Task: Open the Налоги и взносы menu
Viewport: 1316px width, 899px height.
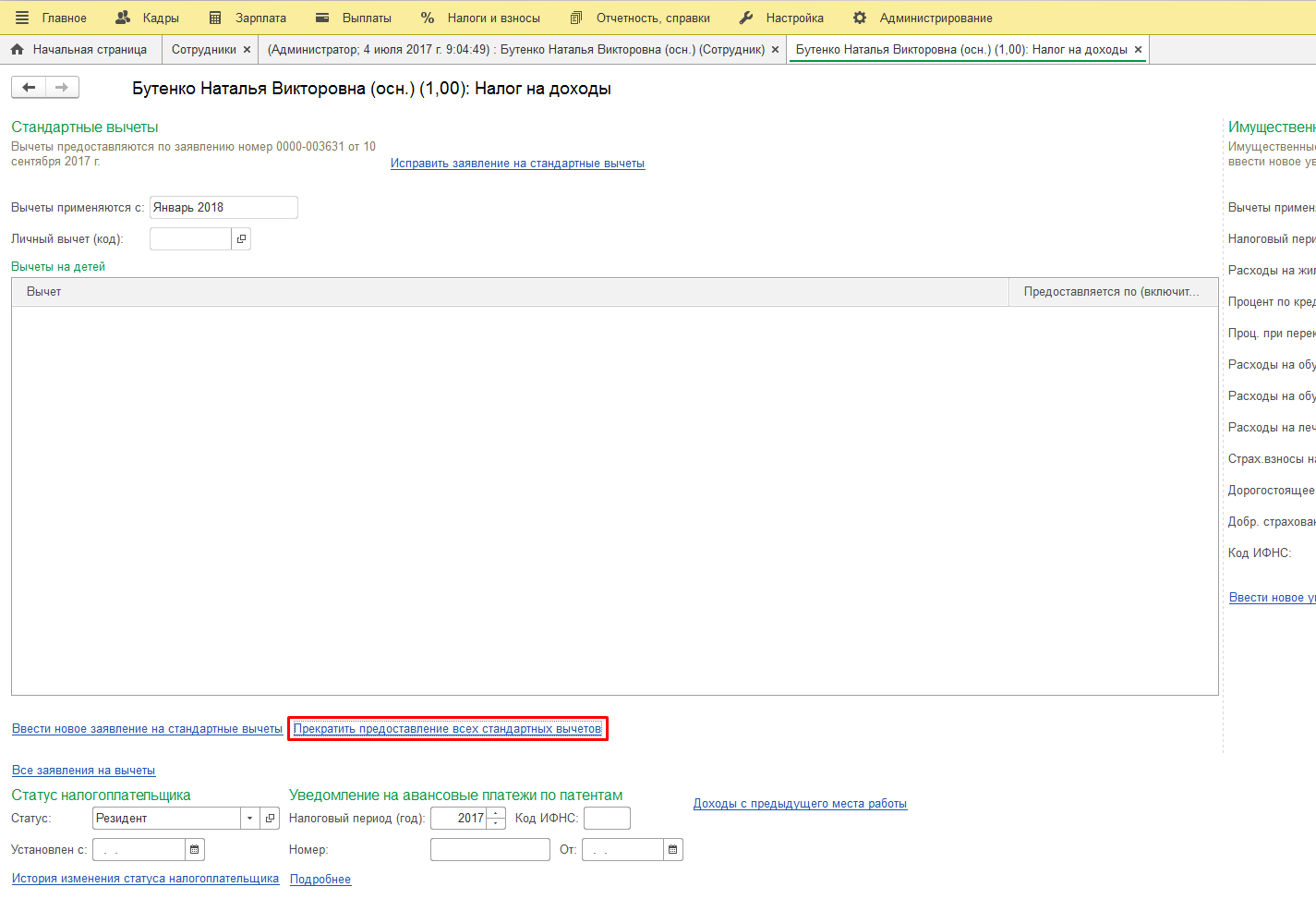Action: (480, 18)
